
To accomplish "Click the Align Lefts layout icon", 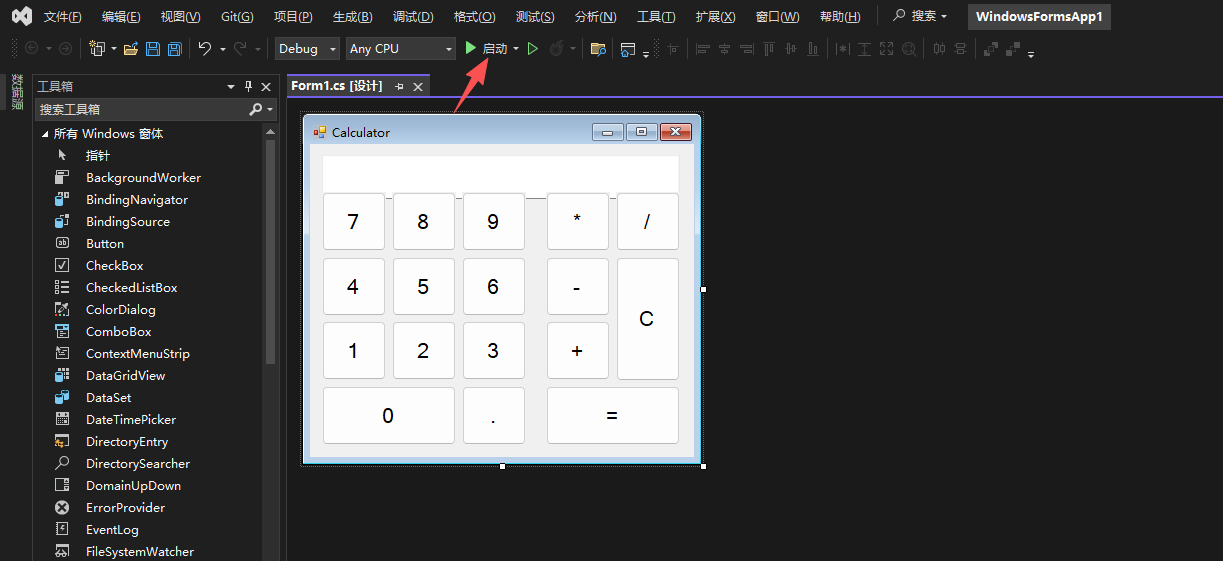I will click(x=703, y=48).
